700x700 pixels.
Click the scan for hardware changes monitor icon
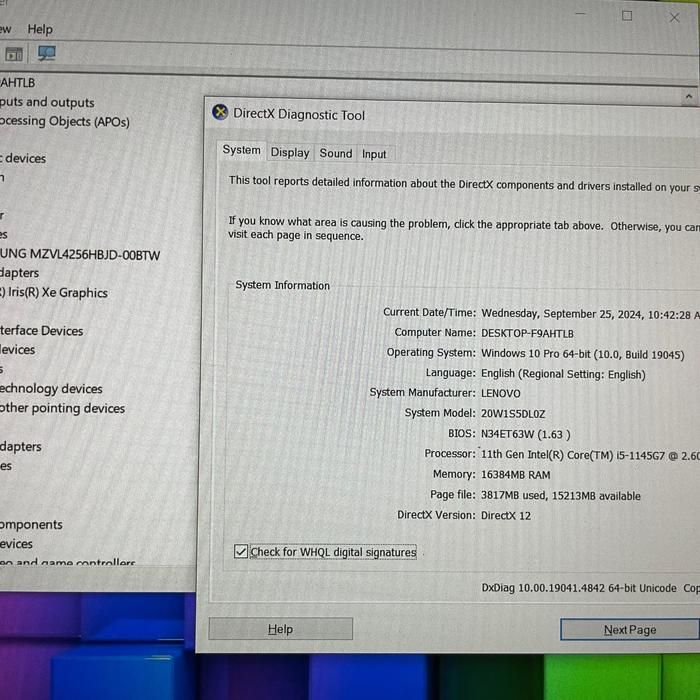tap(46, 54)
